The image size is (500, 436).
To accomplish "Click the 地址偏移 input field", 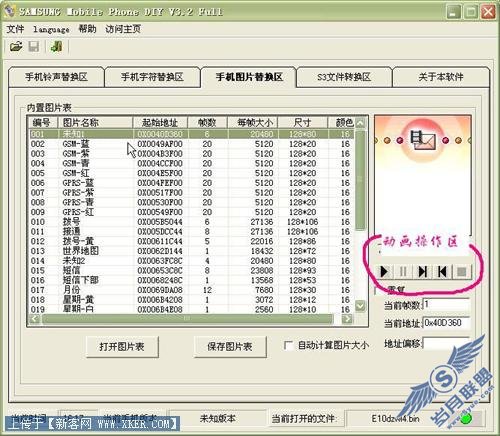I will point(446,343).
